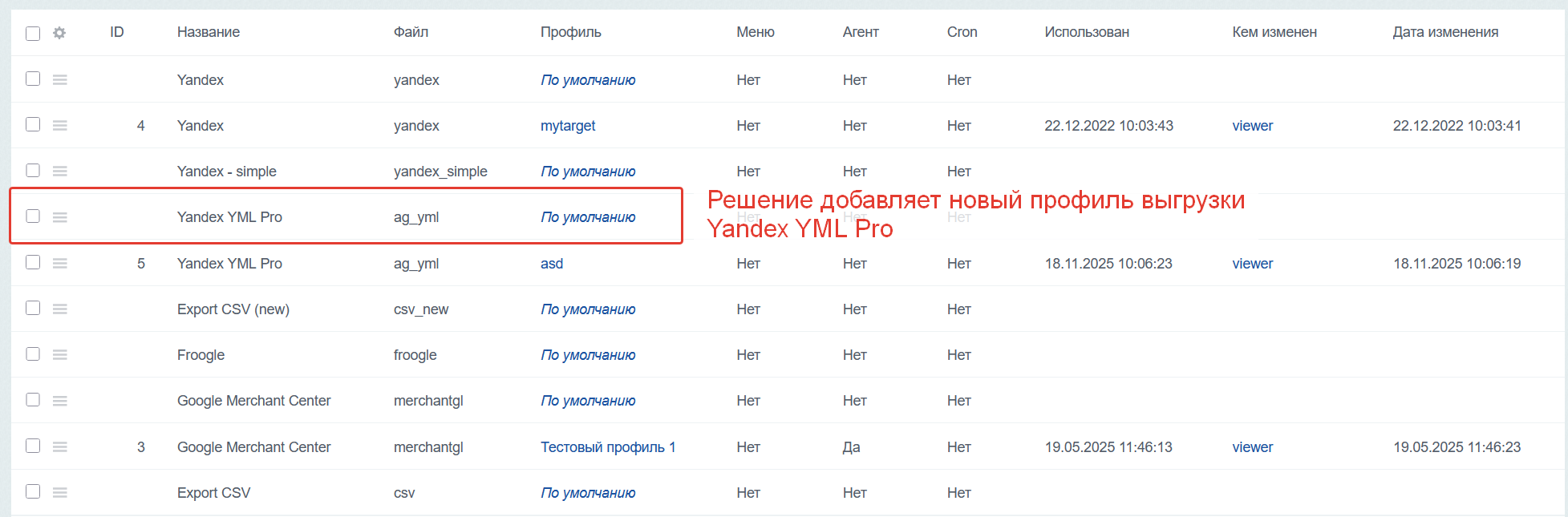Sort by the Название column header
Screen dimensions: 1568x517
click(209, 32)
